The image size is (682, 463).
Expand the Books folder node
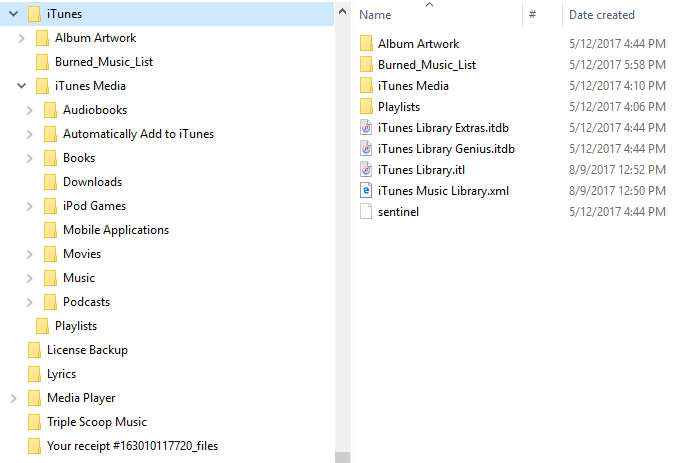30,158
